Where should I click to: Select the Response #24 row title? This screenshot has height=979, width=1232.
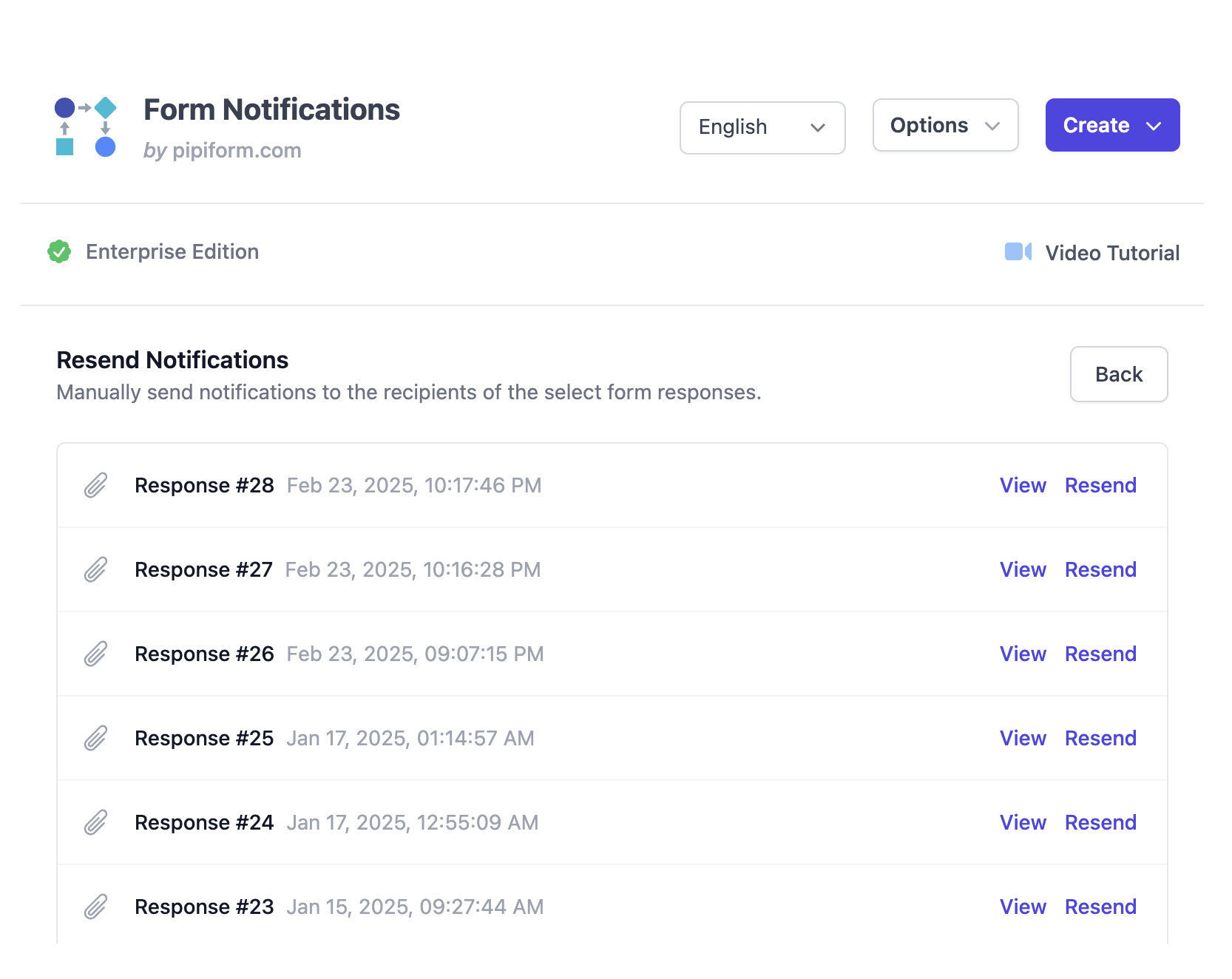[204, 823]
